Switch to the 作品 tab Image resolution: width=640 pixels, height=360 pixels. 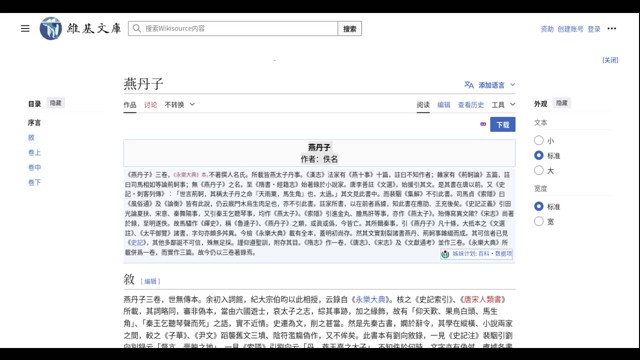(x=130, y=105)
